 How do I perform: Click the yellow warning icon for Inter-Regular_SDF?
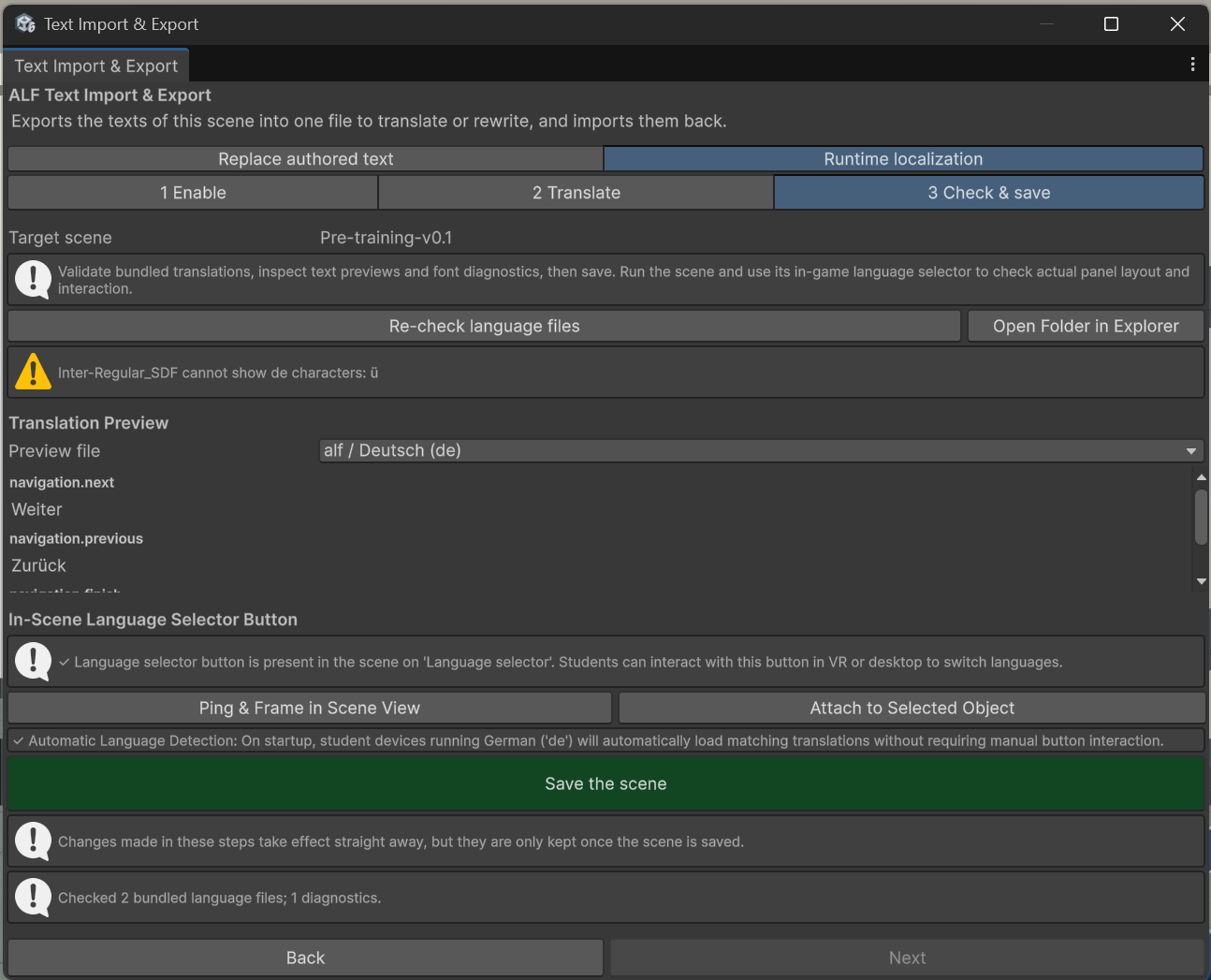click(x=33, y=372)
